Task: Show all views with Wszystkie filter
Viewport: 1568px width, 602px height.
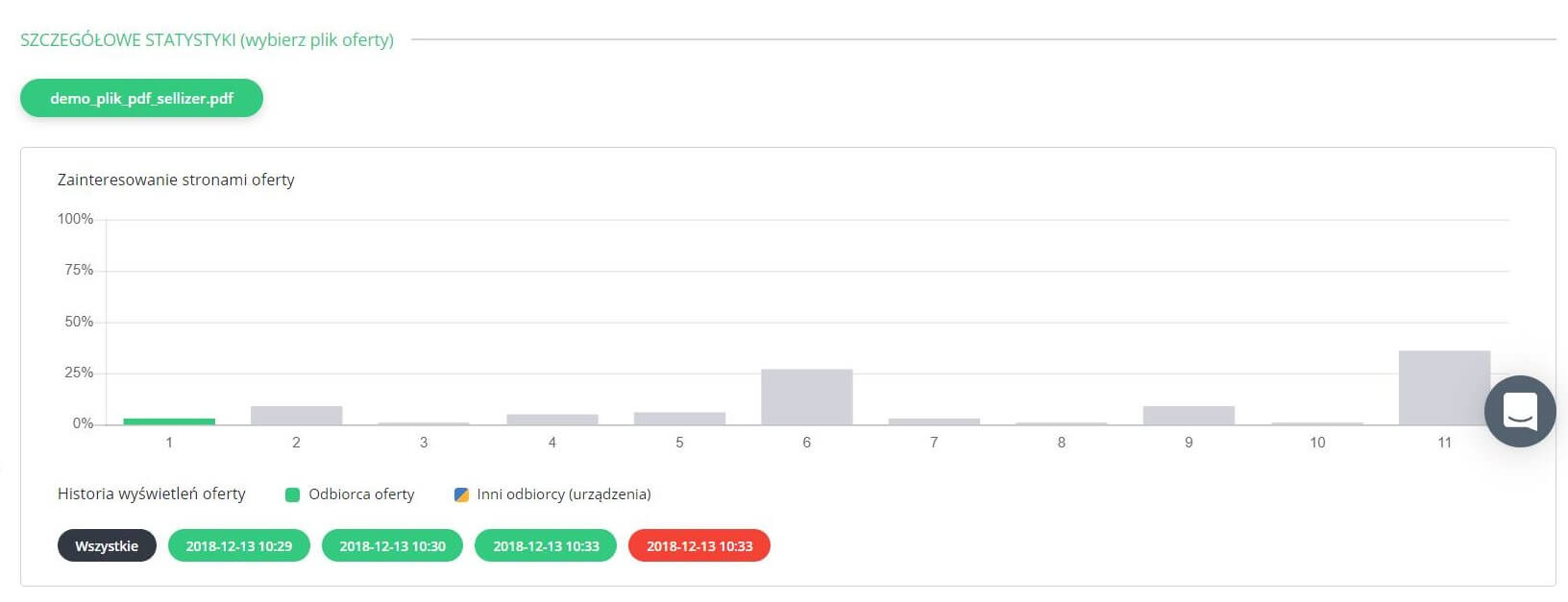Action: coord(107,545)
